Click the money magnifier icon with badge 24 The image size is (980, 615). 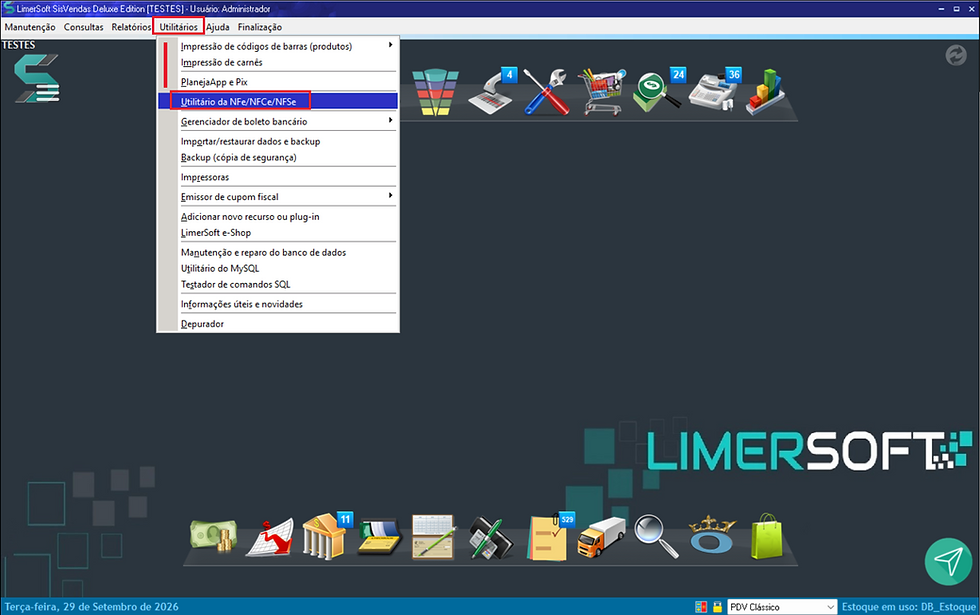[658, 91]
